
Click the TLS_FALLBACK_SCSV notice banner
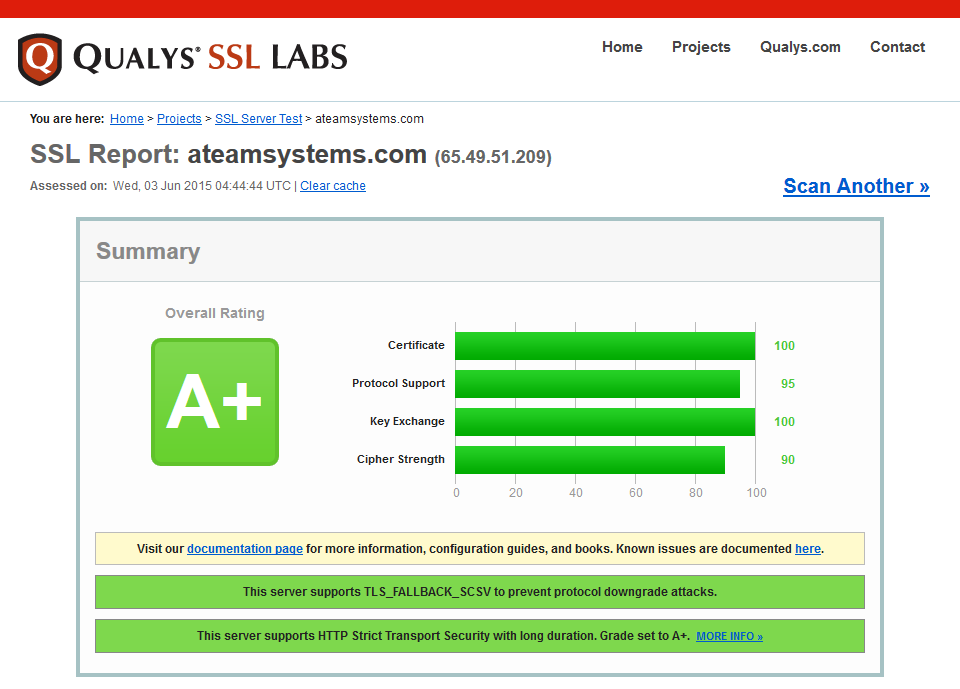[480, 592]
